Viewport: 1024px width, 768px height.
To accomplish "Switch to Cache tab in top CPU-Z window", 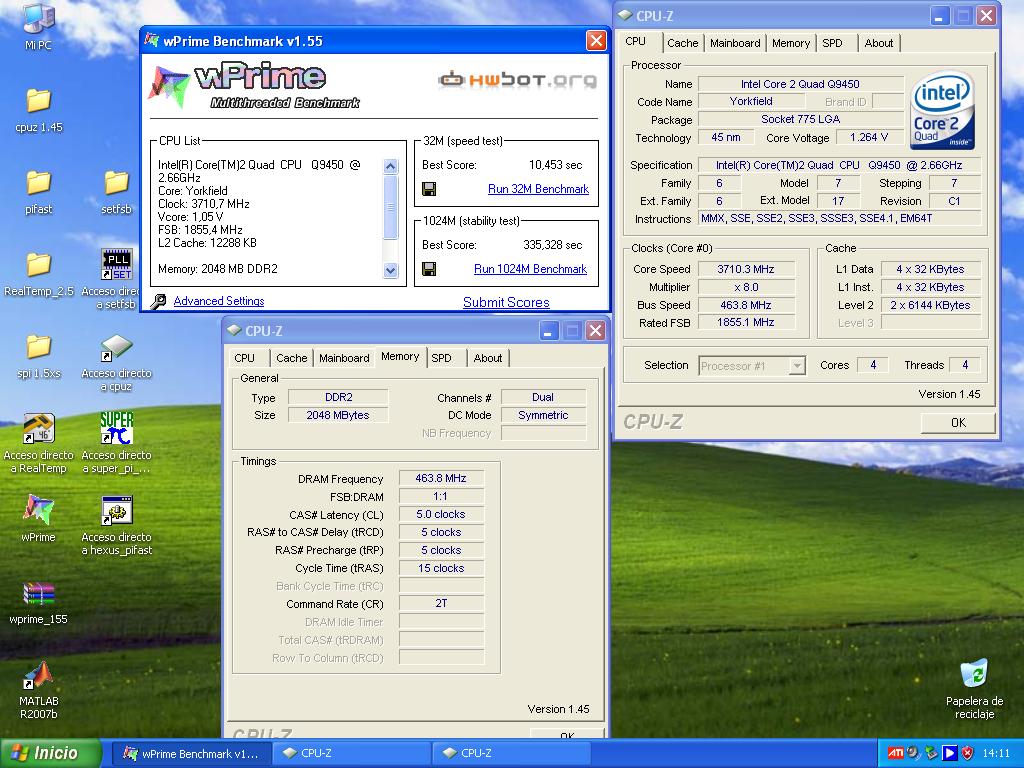I will [682, 43].
